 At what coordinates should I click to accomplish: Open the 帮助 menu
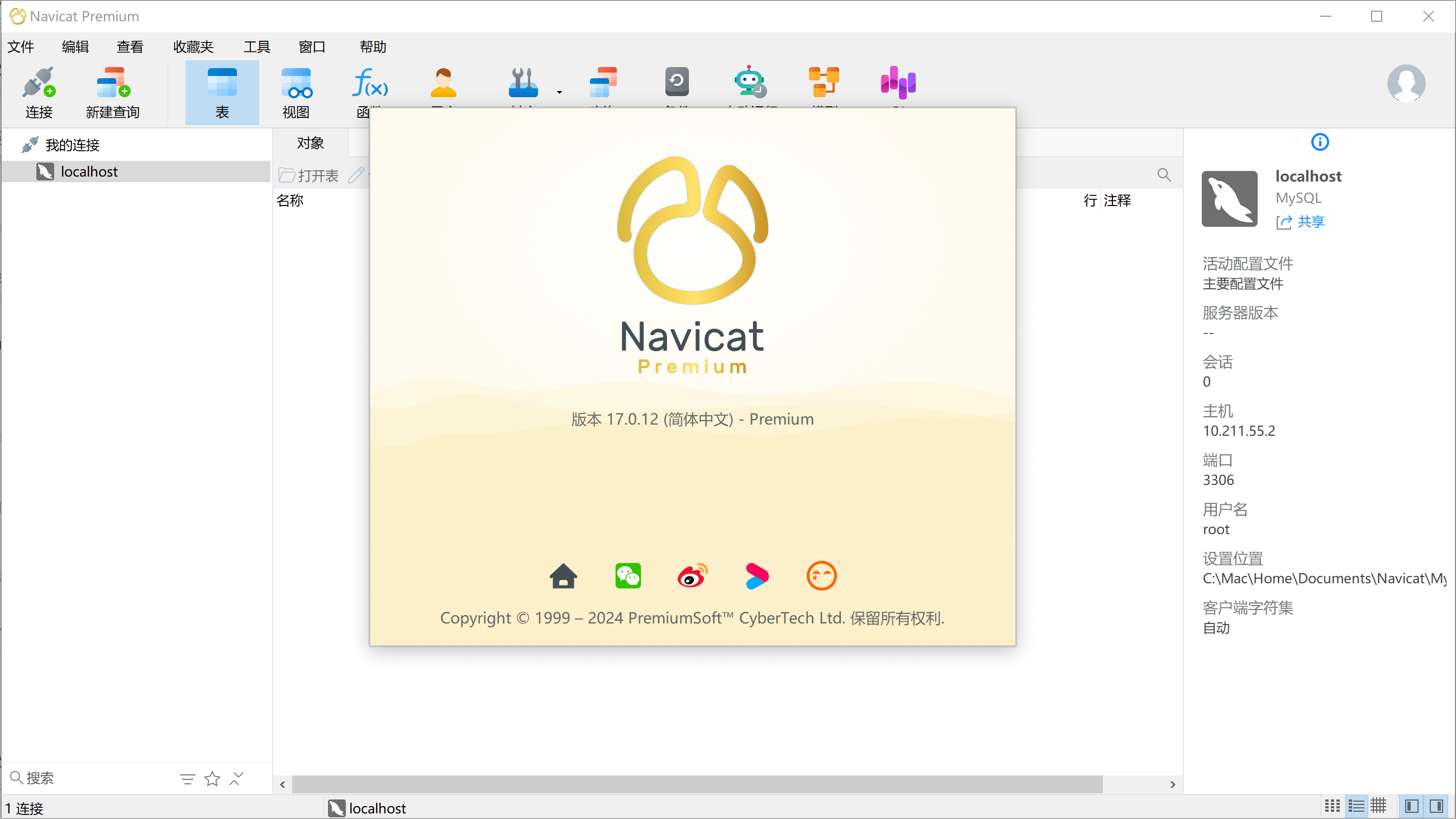pyautogui.click(x=373, y=47)
